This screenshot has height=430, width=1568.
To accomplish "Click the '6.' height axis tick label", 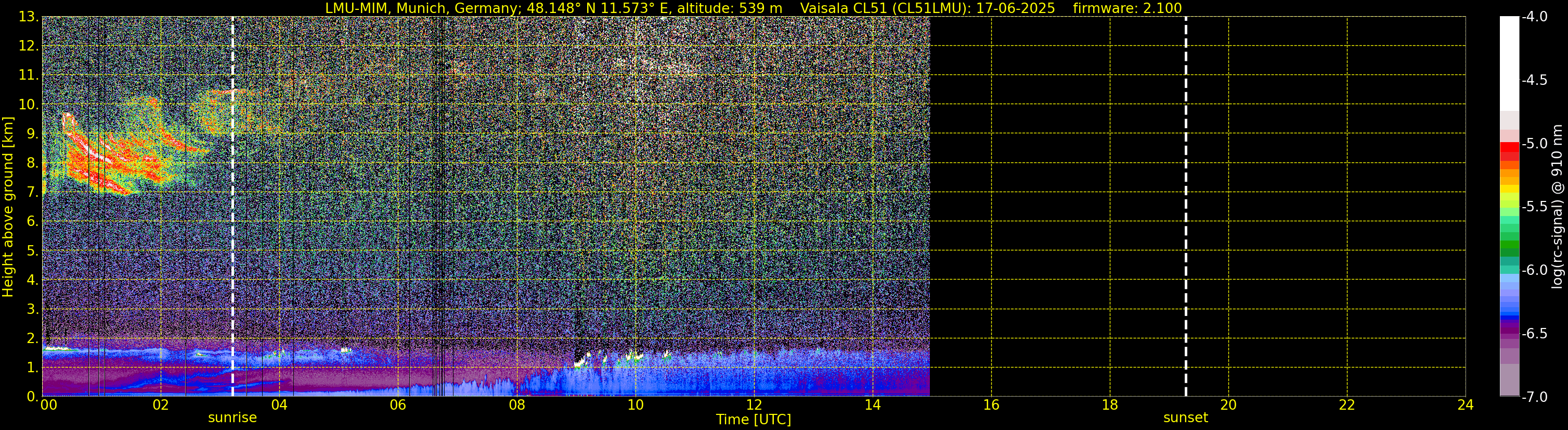I will click(x=32, y=222).
